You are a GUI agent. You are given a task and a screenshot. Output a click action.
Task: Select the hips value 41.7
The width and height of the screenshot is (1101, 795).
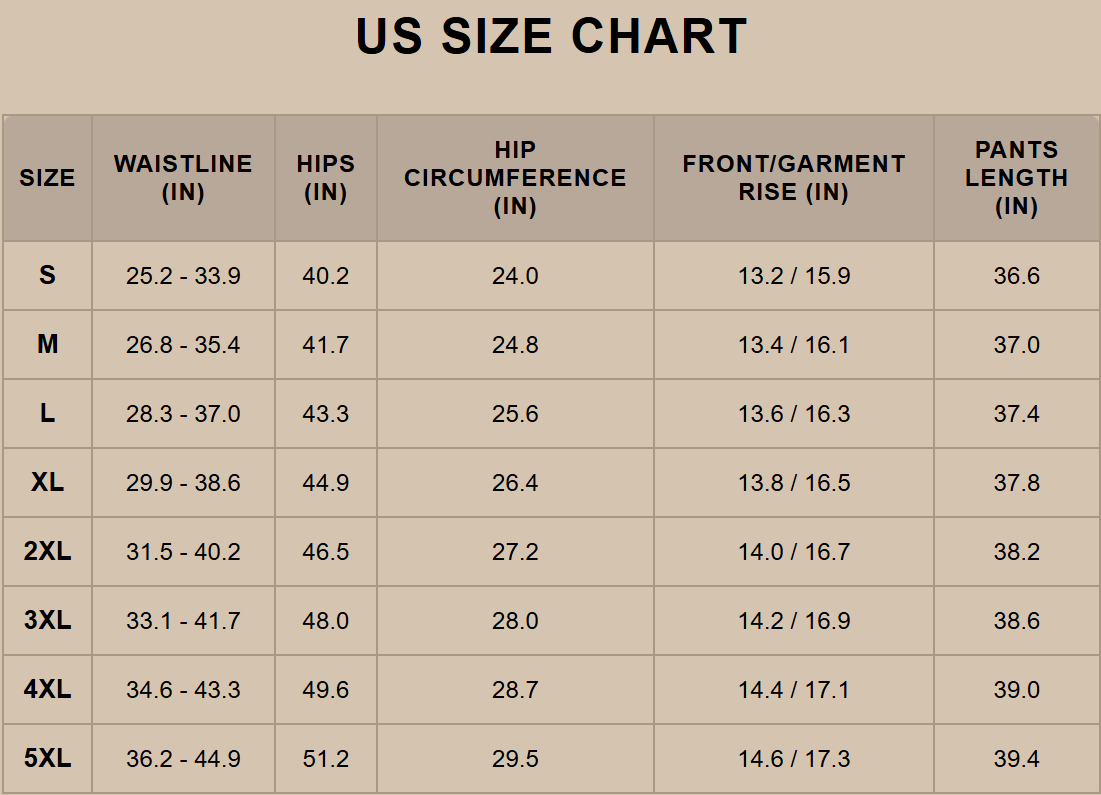[x=326, y=345]
